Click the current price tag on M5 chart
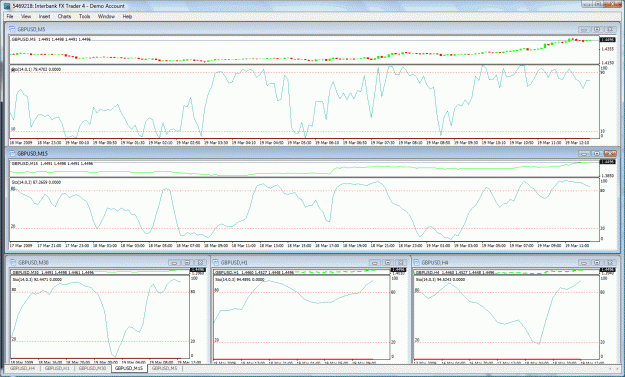This screenshot has height=377, width=625. click(x=608, y=40)
